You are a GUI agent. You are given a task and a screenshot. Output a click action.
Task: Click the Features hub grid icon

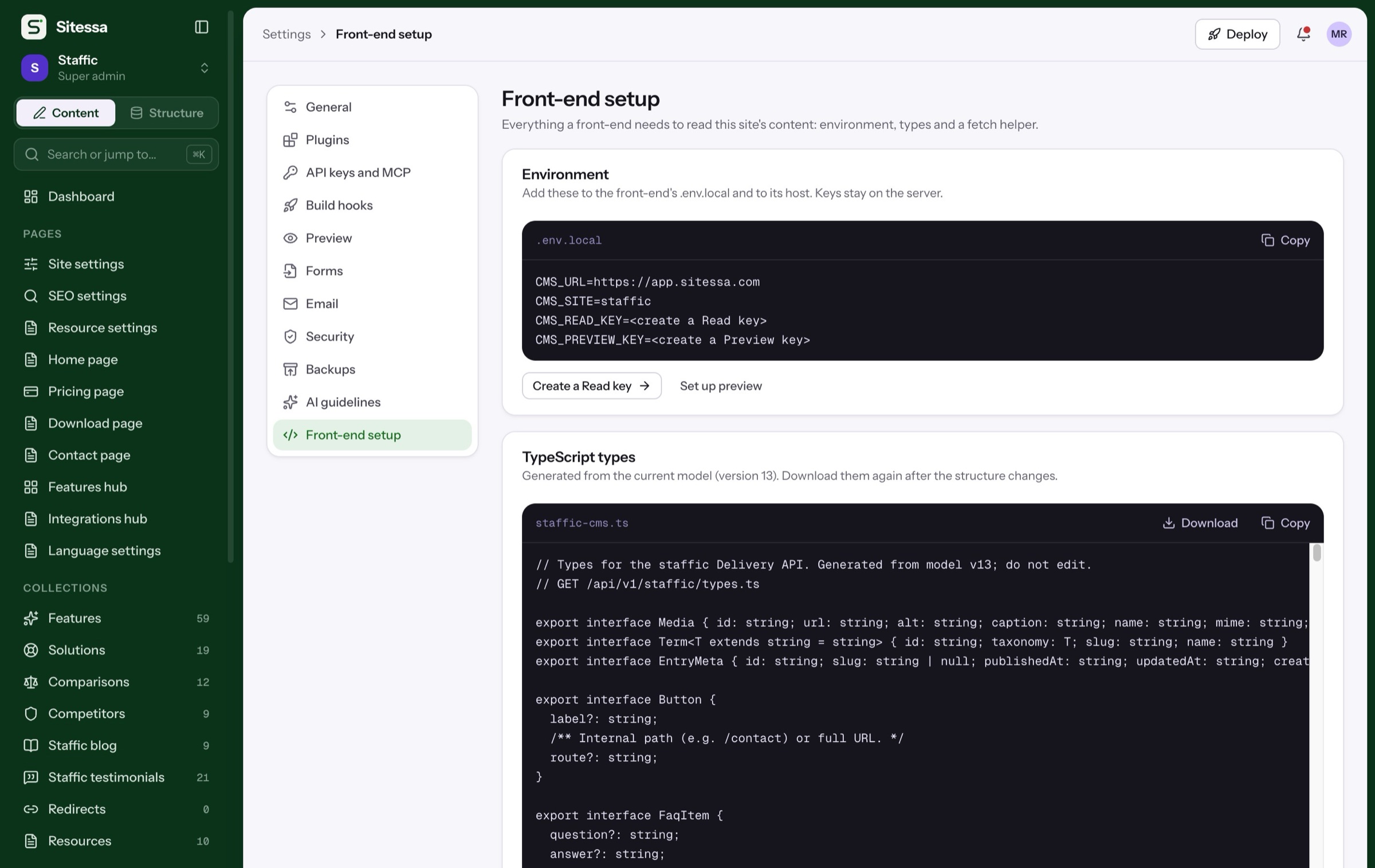point(31,487)
